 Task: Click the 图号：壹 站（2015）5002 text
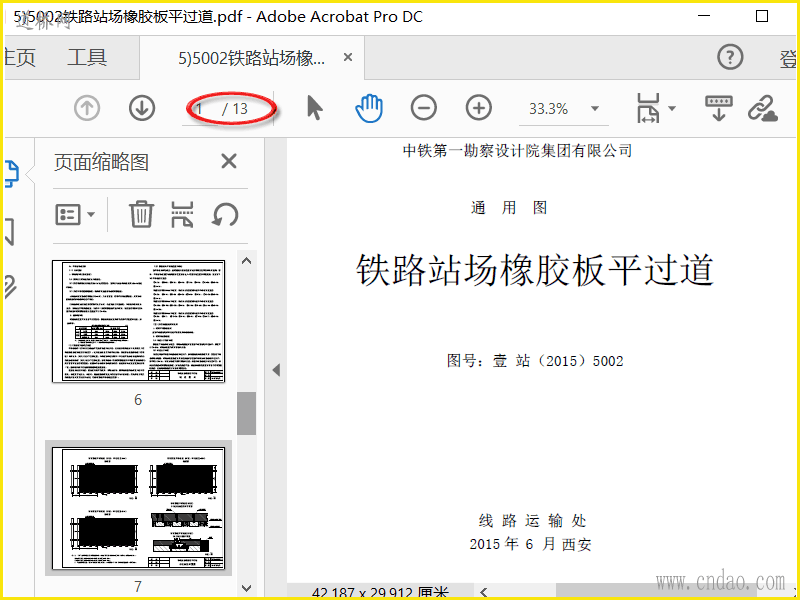(535, 361)
